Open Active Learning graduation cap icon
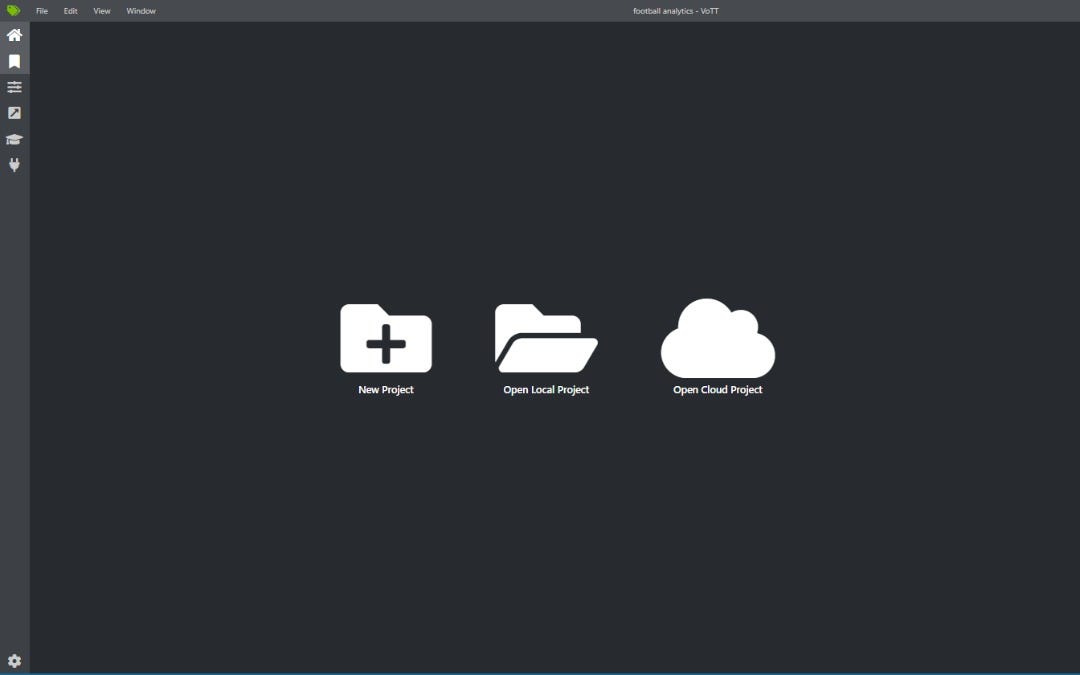Screen dimensions: 1080x675 [x=14, y=139]
